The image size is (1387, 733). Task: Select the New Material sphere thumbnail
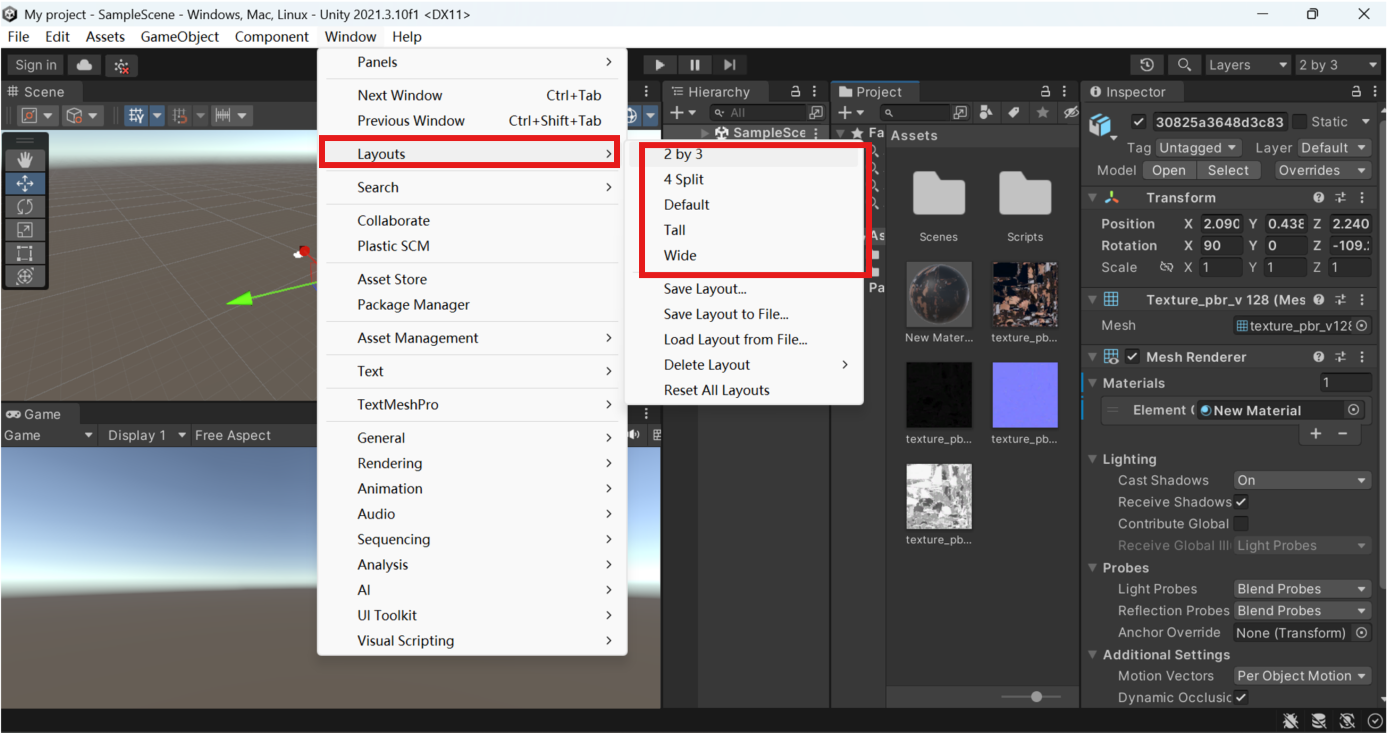pyautogui.click(x=939, y=294)
